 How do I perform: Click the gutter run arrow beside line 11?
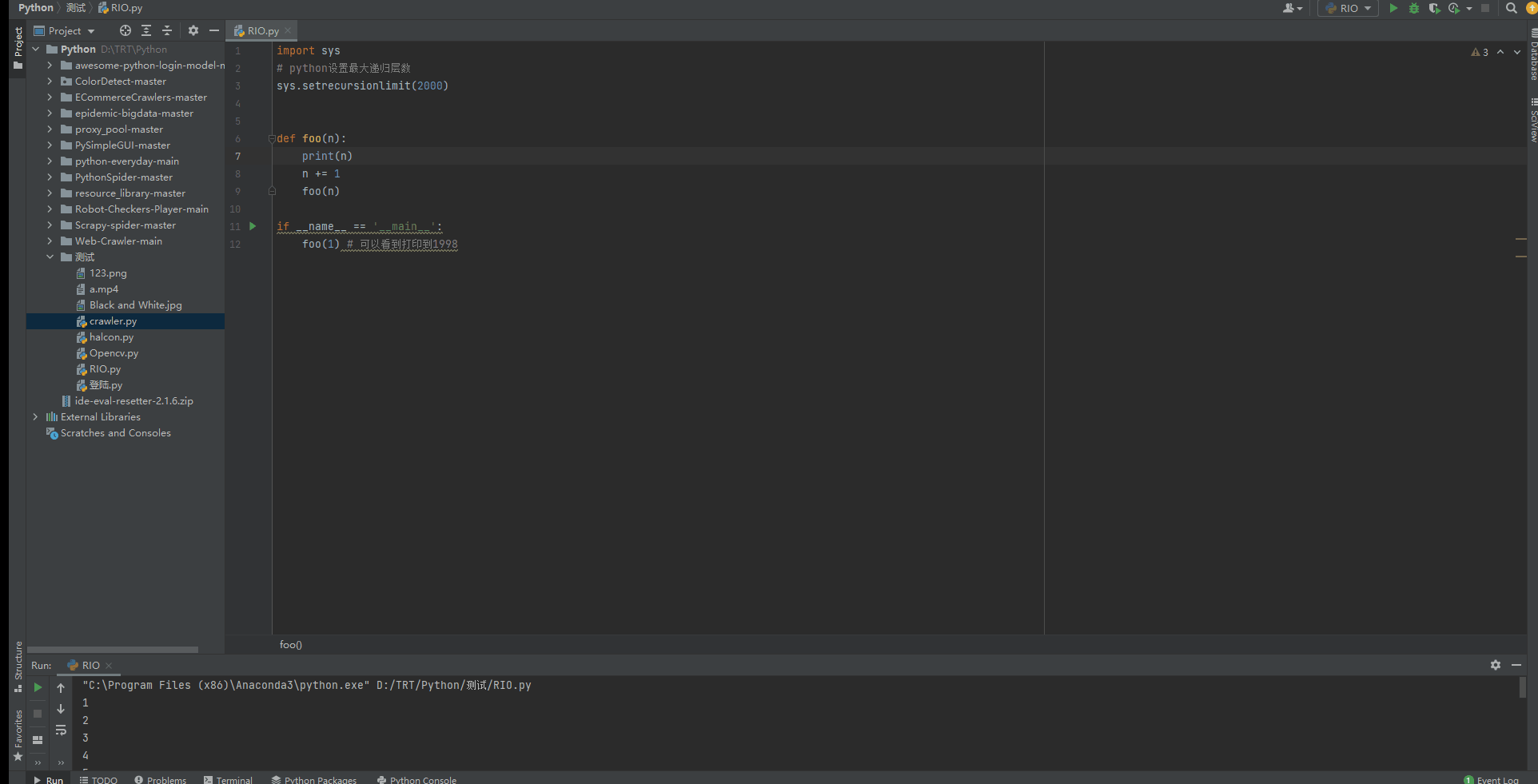pos(253,226)
